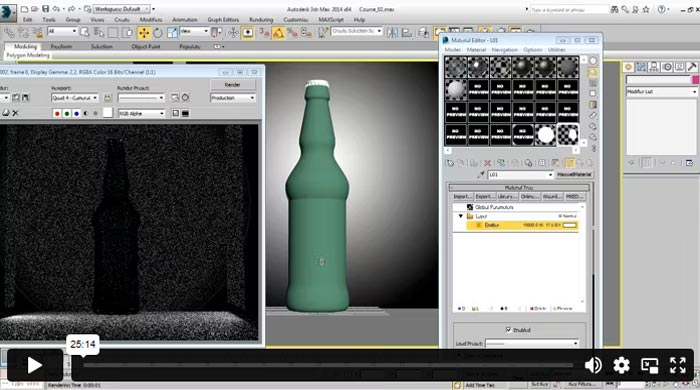This screenshot has width=700, height=390.
Task: Pick material from object eyedropper icon
Action: [x=481, y=174]
